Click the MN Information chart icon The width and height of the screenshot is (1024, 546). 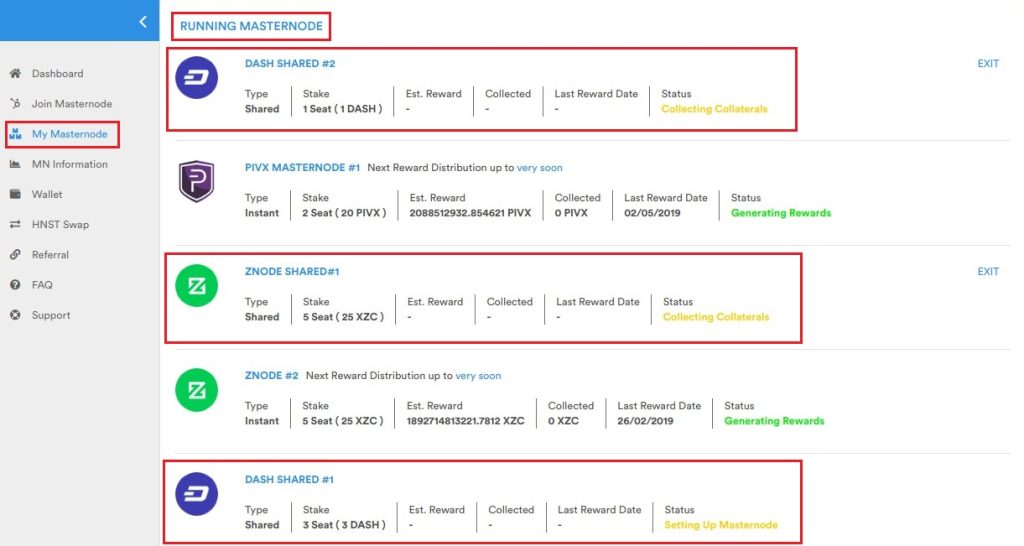(15, 164)
